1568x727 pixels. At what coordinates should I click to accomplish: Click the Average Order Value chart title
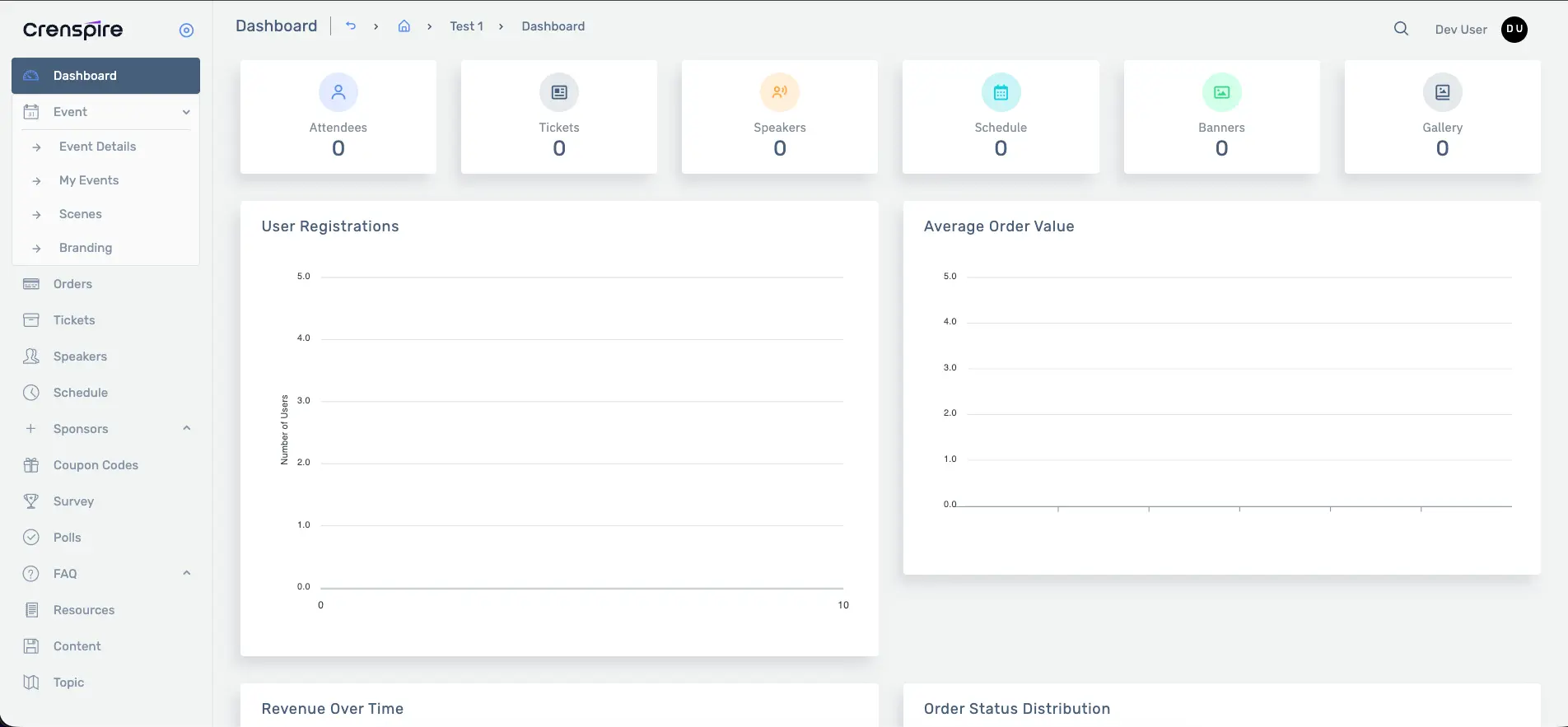point(999,226)
